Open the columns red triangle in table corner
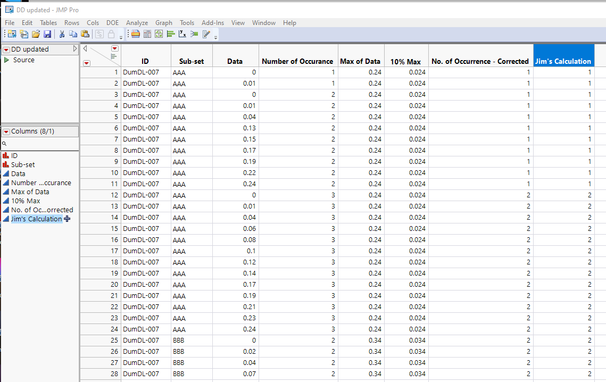Screen dimensions: 606x382 click(115, 48)
